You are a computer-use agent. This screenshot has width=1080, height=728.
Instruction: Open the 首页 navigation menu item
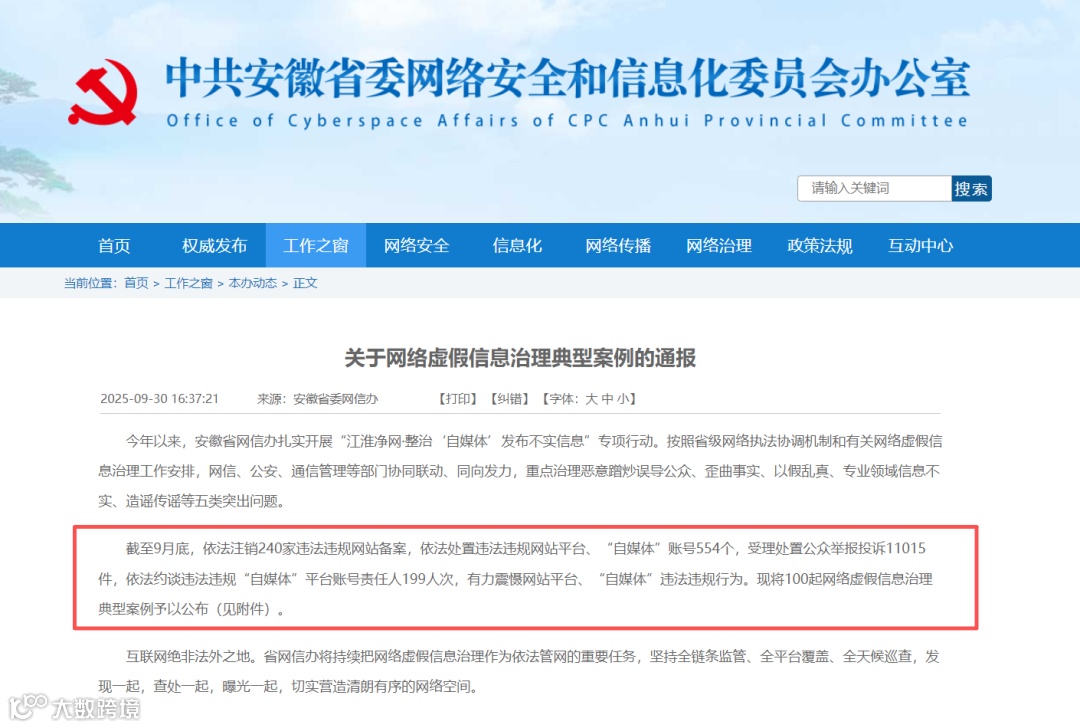pos(114,245)
